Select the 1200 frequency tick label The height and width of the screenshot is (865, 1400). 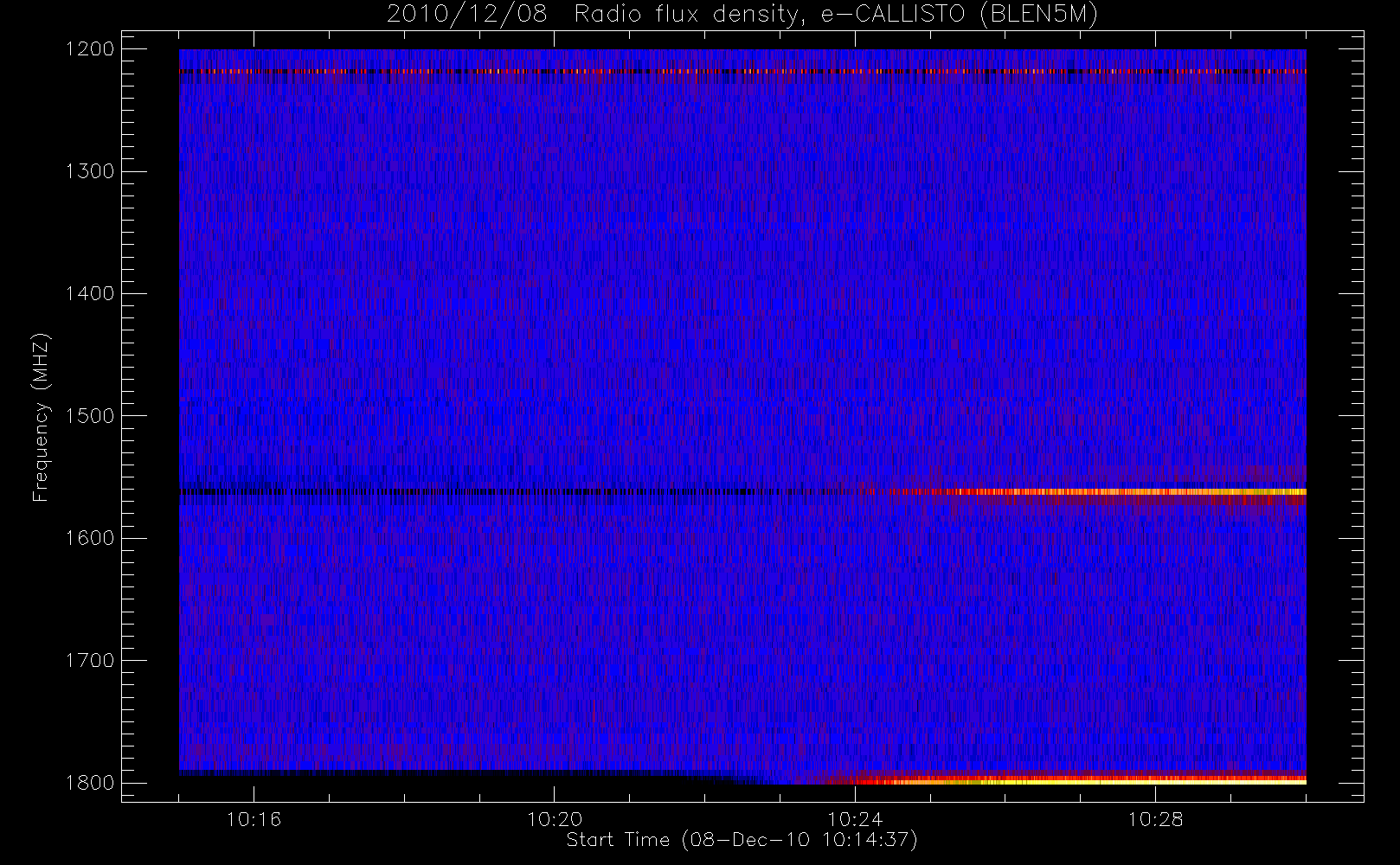click(90, 49)
